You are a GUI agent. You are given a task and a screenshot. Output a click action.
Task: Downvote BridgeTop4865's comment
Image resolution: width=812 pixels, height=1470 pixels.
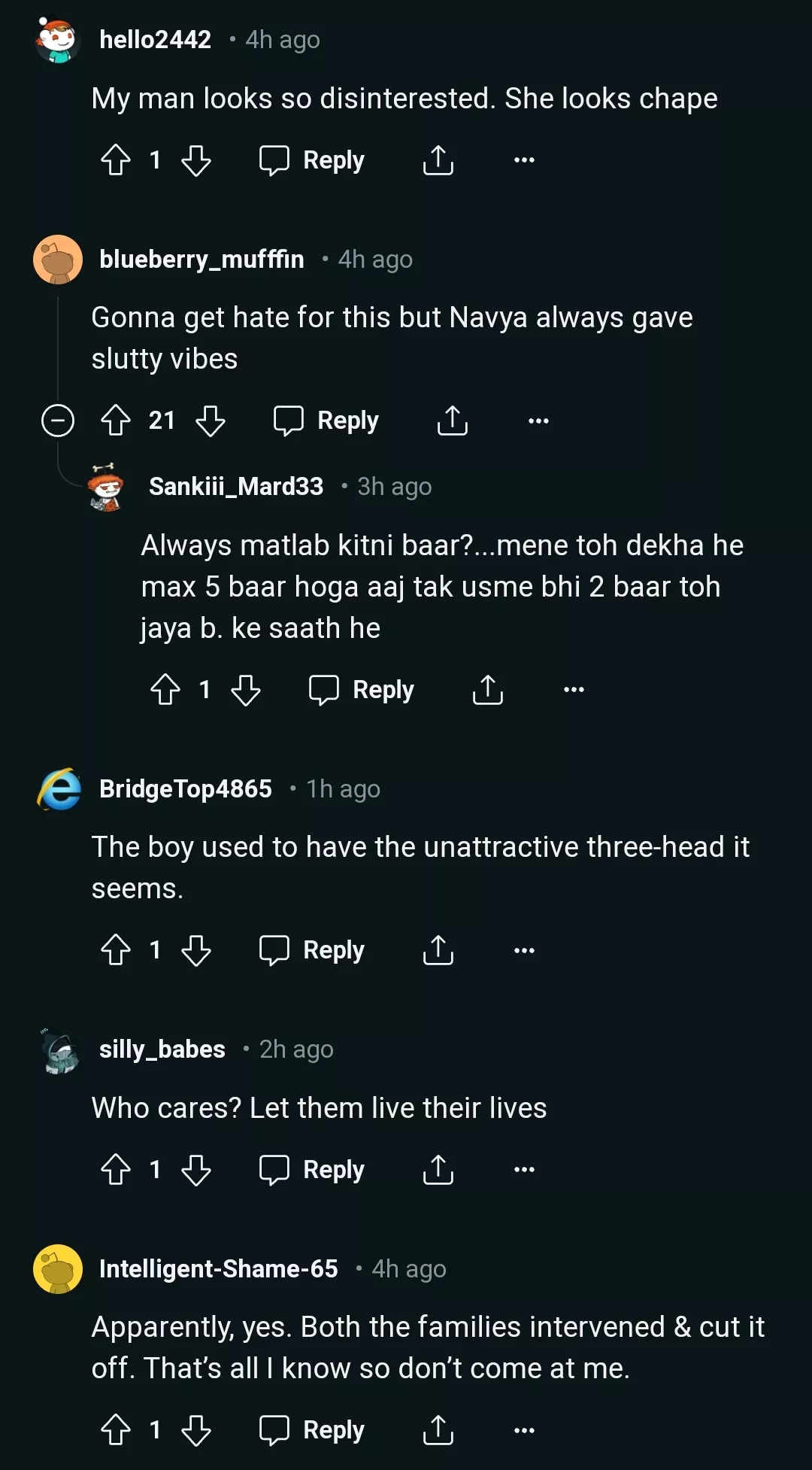point(196,950)
